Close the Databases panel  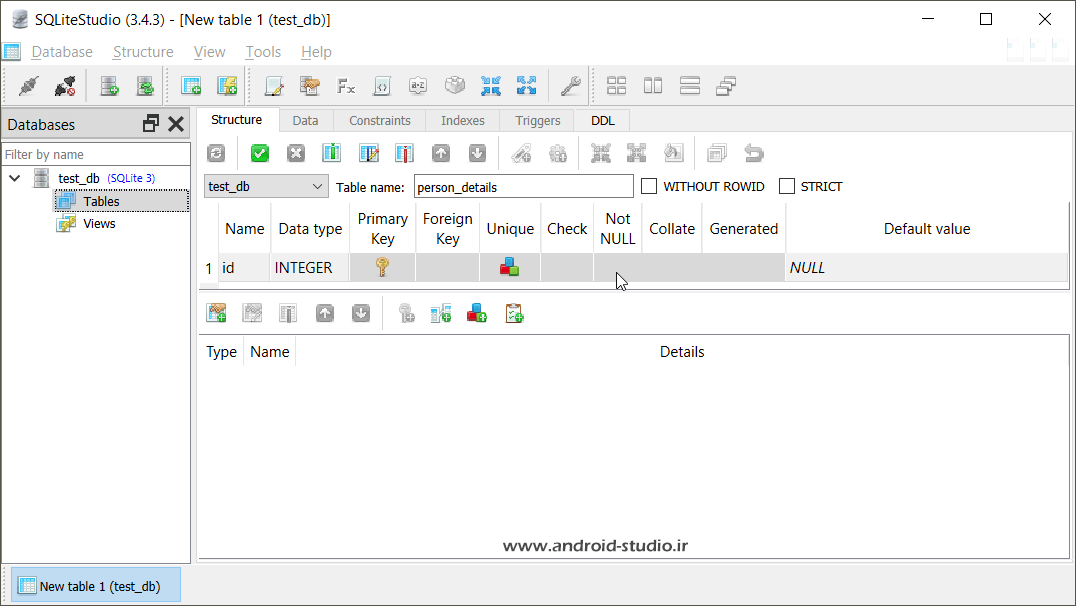click(176, 124)
